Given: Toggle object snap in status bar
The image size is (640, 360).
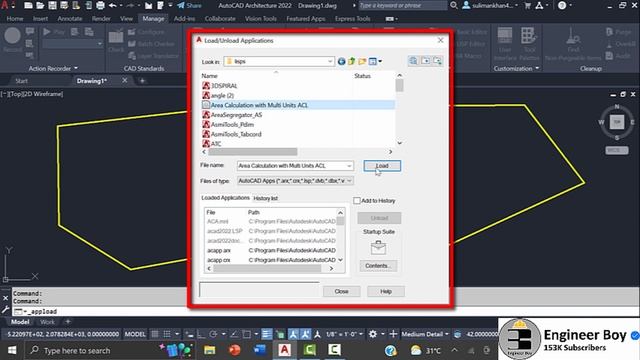Looking at the screenshot, I should [x=247, y=334].
